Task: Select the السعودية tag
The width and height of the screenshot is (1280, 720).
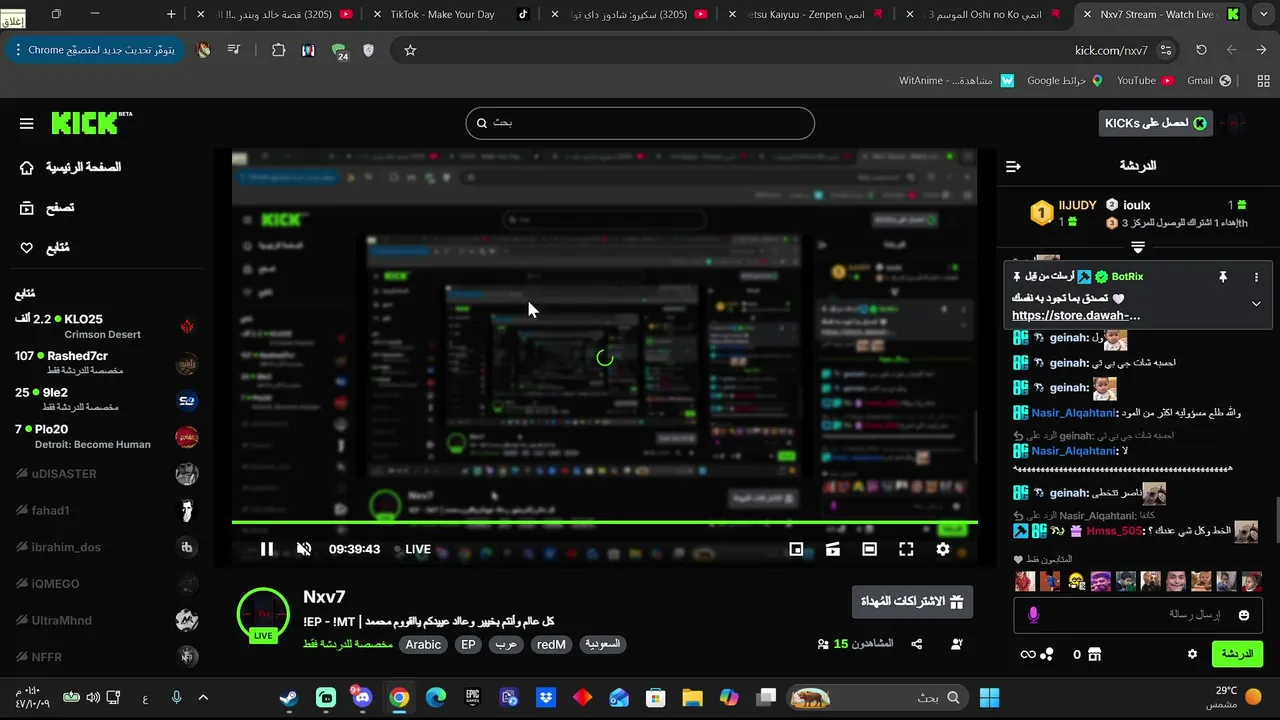Action: 602,645
